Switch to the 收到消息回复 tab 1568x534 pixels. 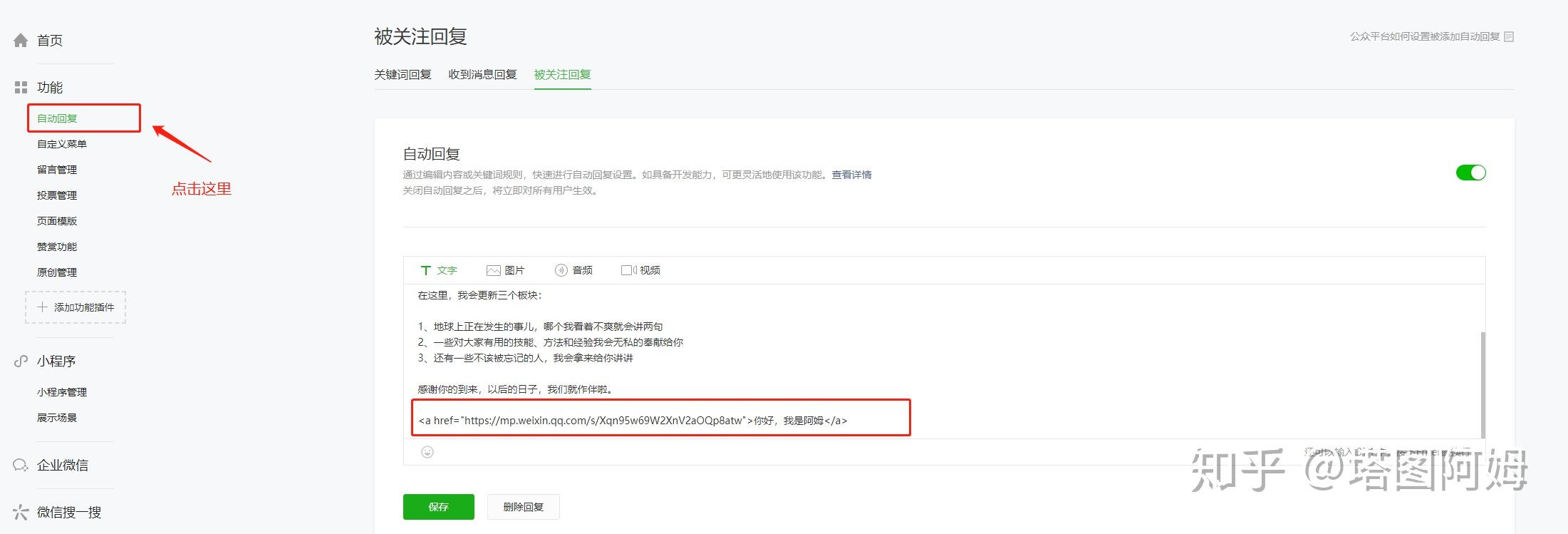point(482,75)
